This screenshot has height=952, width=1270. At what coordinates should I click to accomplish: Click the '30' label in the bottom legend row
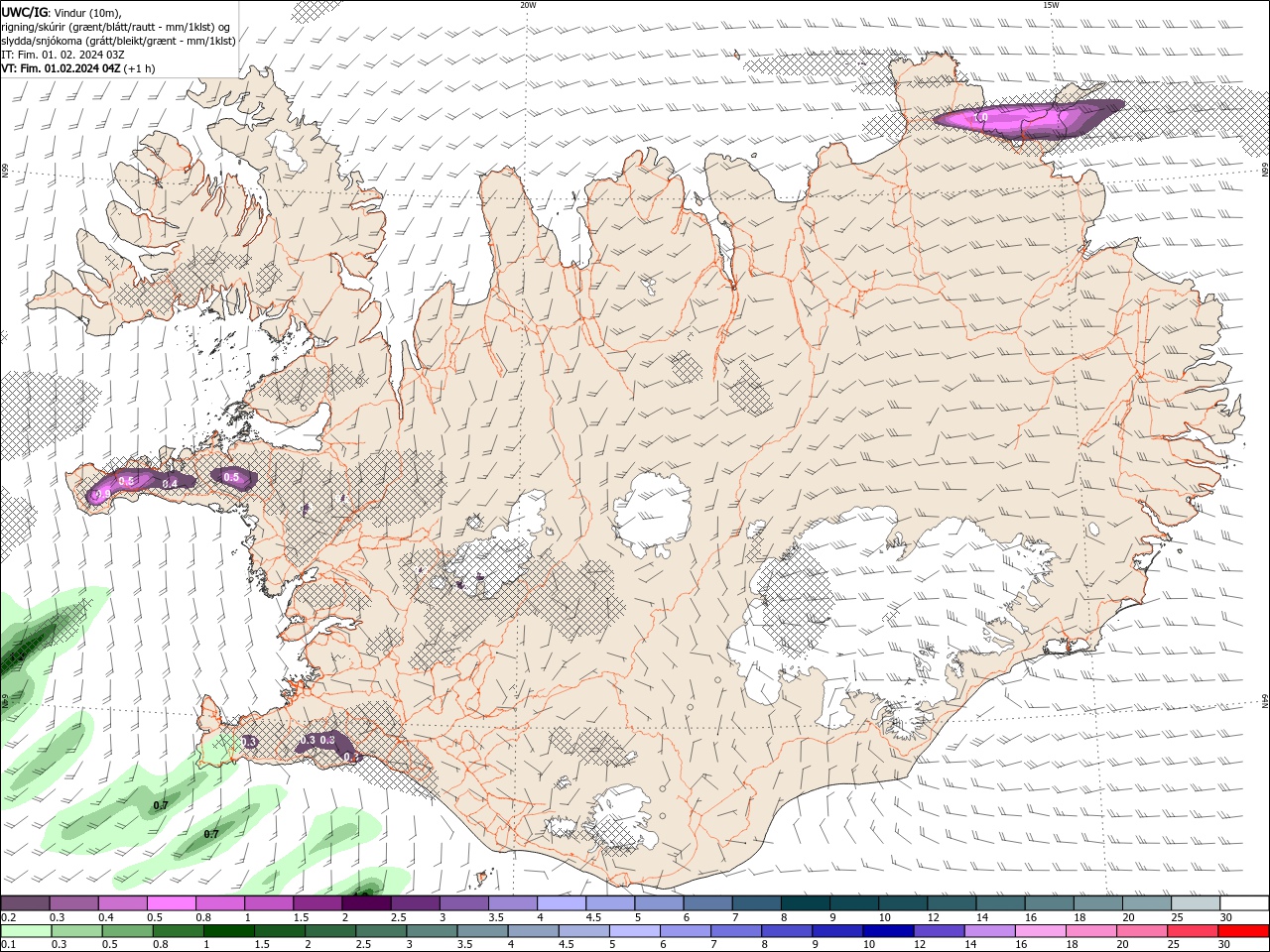pyautogui.click(x=1222, y=945)
